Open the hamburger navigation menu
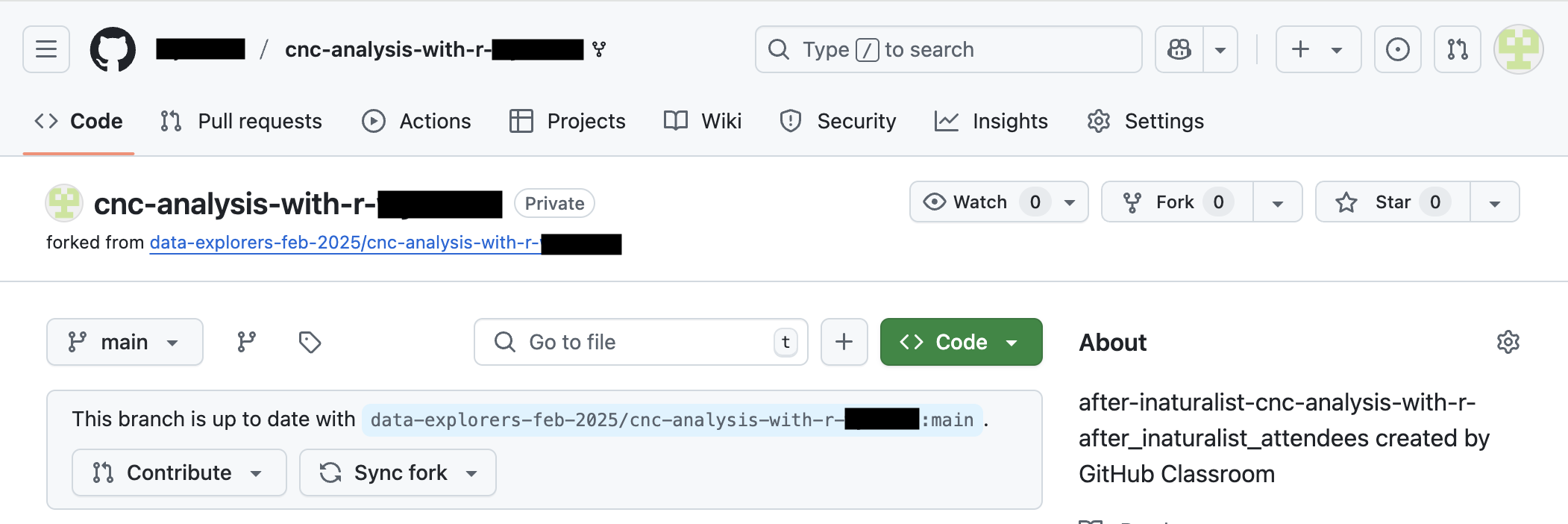The height and width of the screenshot is (524, 1568). tap(46, 49)
